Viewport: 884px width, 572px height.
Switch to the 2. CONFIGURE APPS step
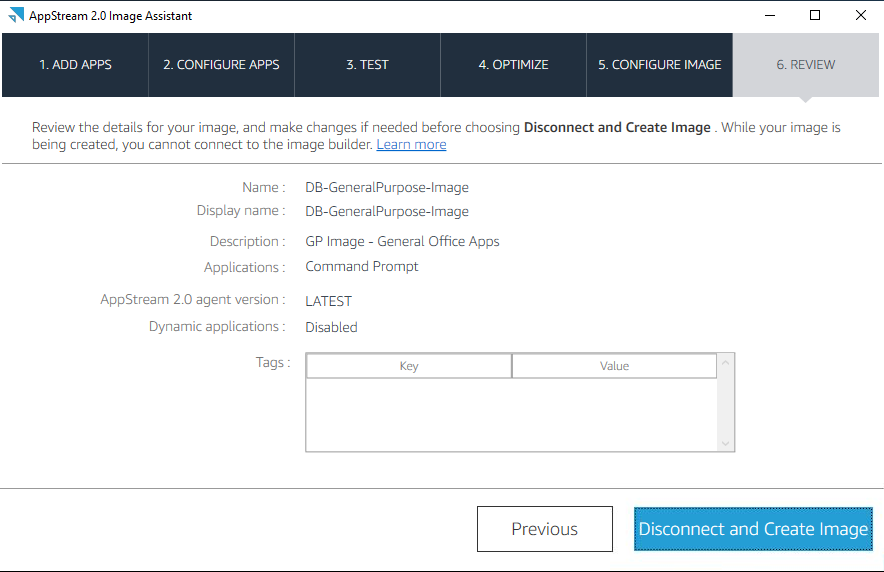point(222,65)
